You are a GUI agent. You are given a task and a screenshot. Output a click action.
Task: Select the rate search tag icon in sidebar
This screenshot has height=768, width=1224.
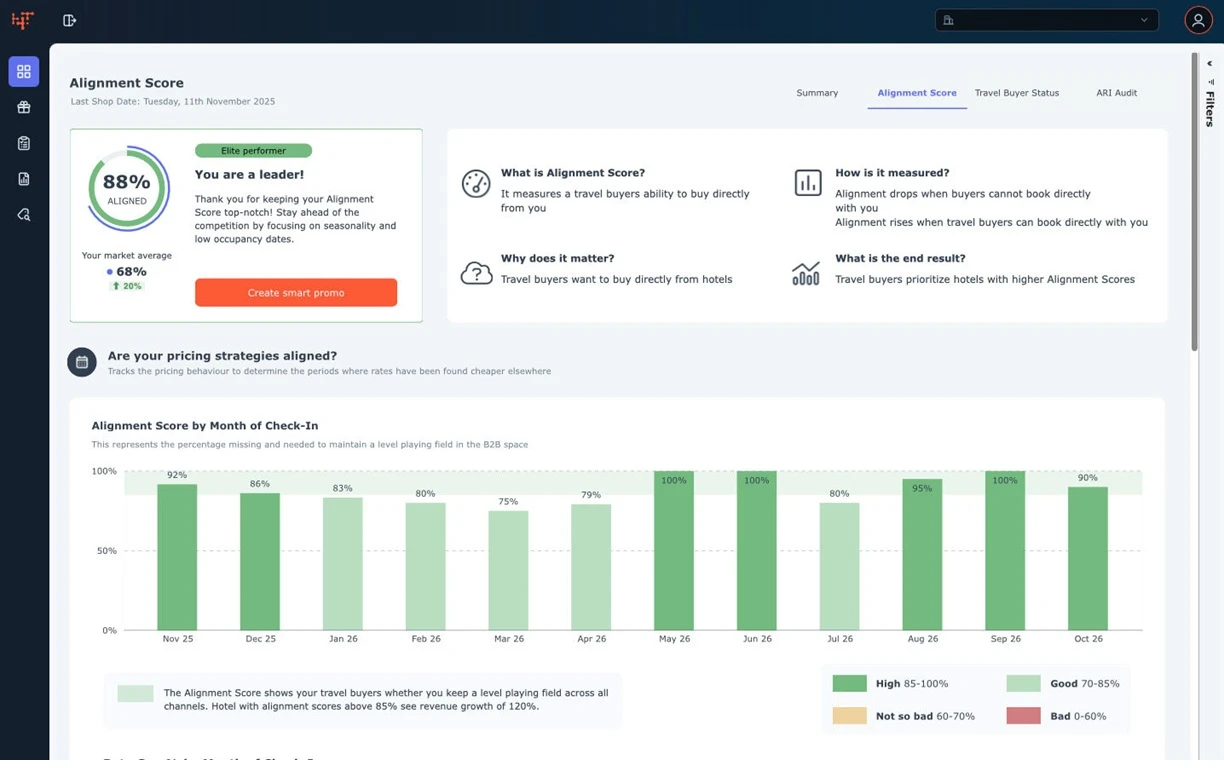pos(23,214)
